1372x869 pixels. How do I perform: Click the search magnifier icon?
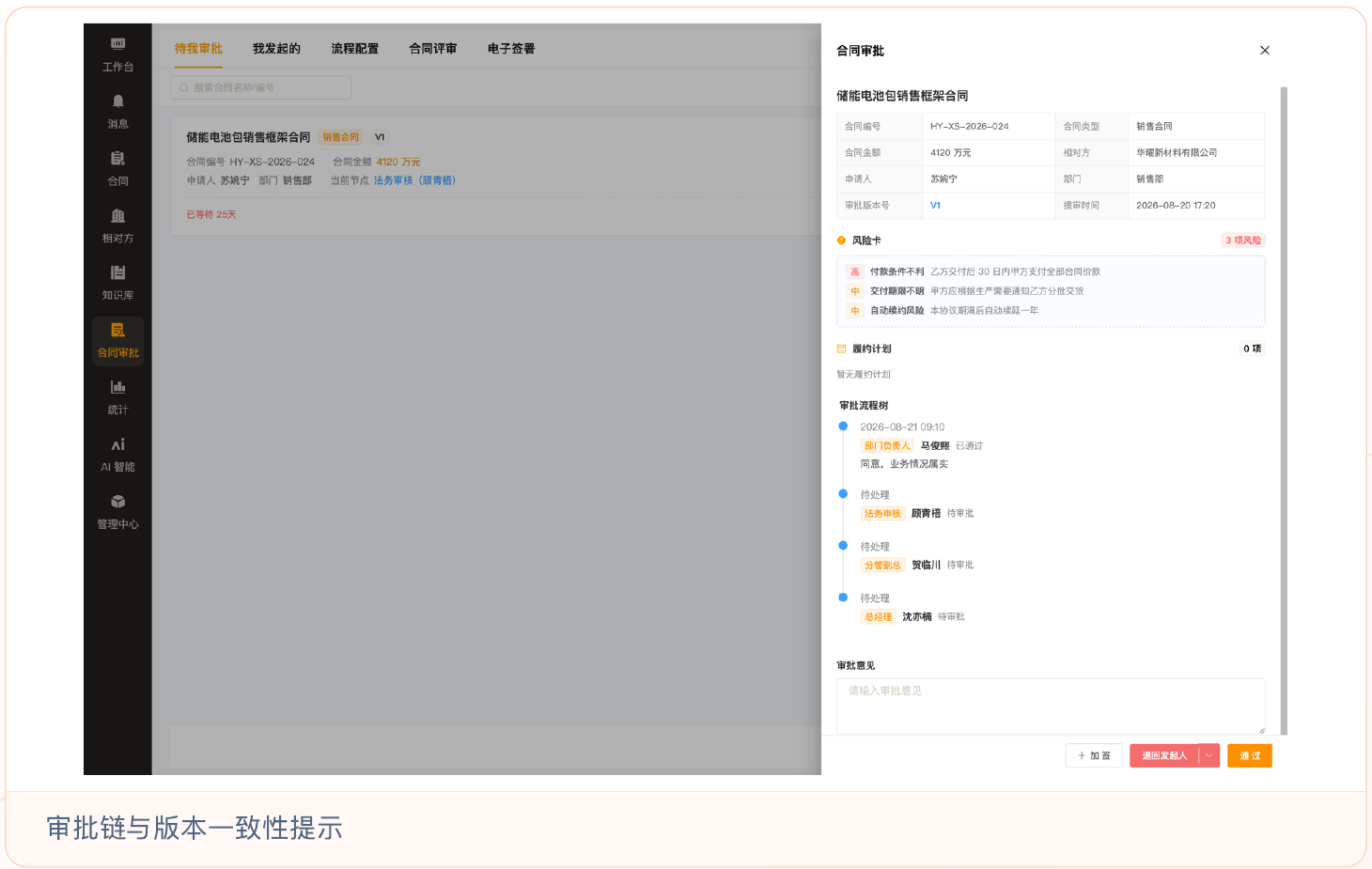point(184,87)
